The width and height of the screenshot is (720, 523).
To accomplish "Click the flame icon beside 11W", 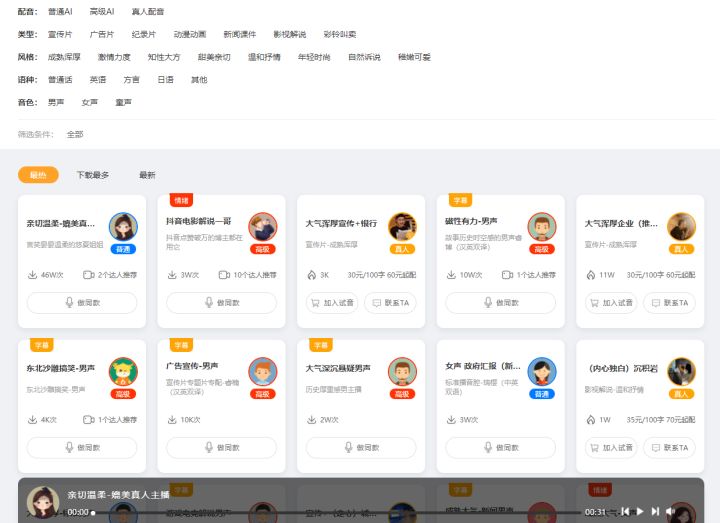I will (590, 274).
